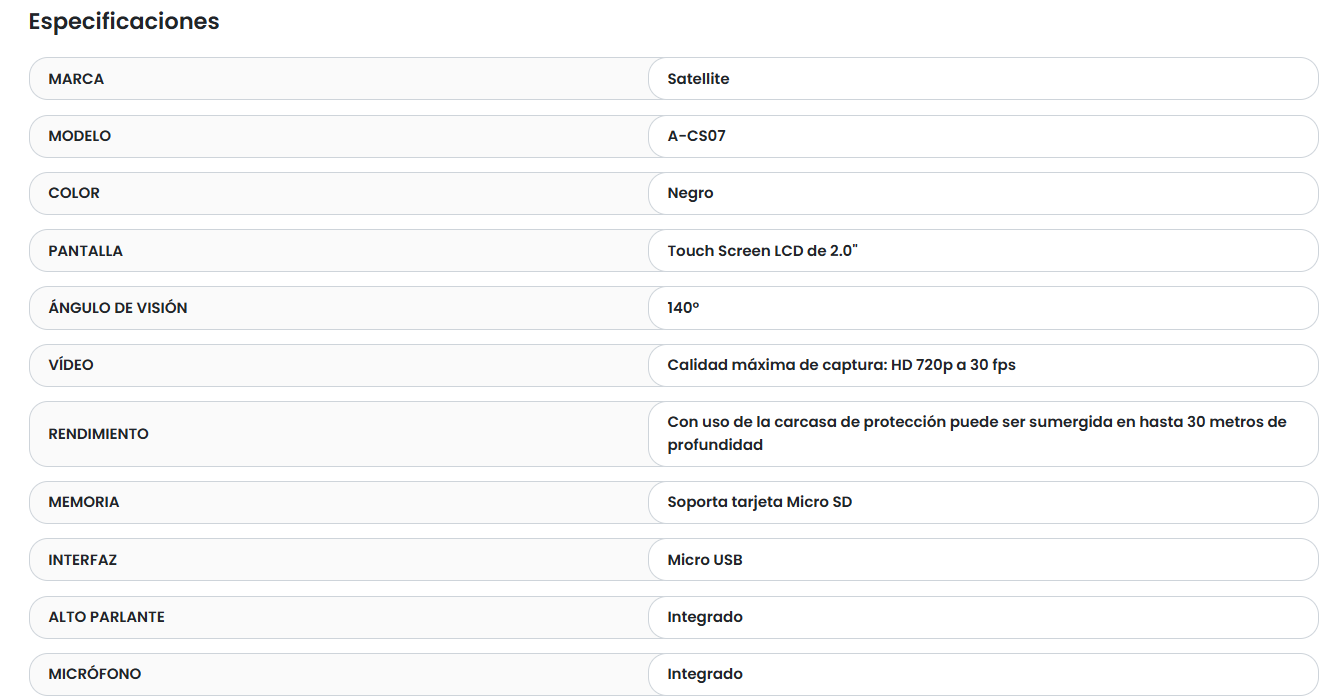Viewport: 1320px width, 698px height.
Task: Click the HD 720p a 30 fps text
Action: [x=952, y=365]
